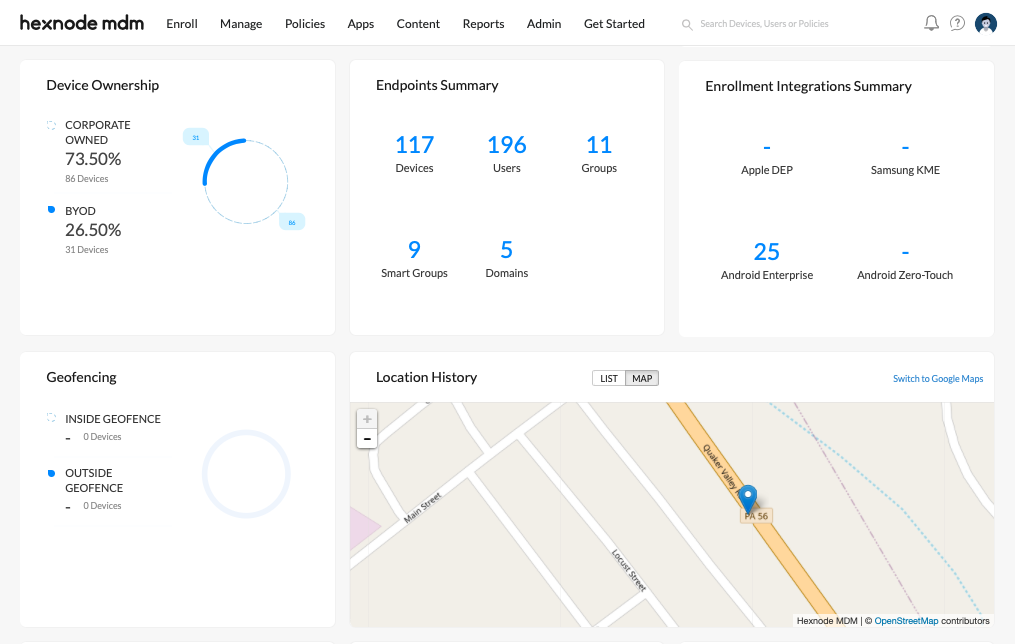Go to Get Started
1015x644 pixels.
point(614,24)
